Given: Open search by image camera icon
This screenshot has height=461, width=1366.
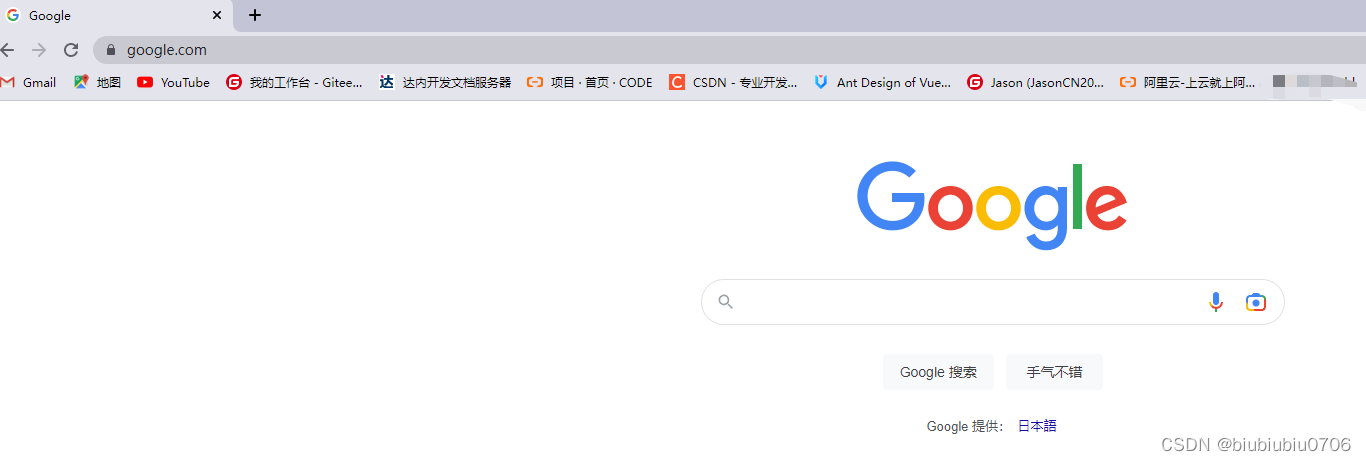Looking at the screenshot, I should point(1256,302).
